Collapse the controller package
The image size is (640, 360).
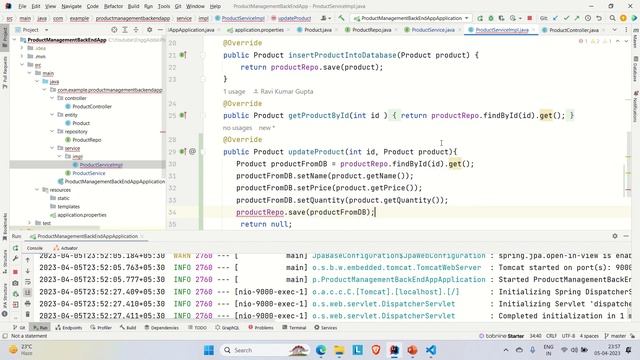(52, 98)
